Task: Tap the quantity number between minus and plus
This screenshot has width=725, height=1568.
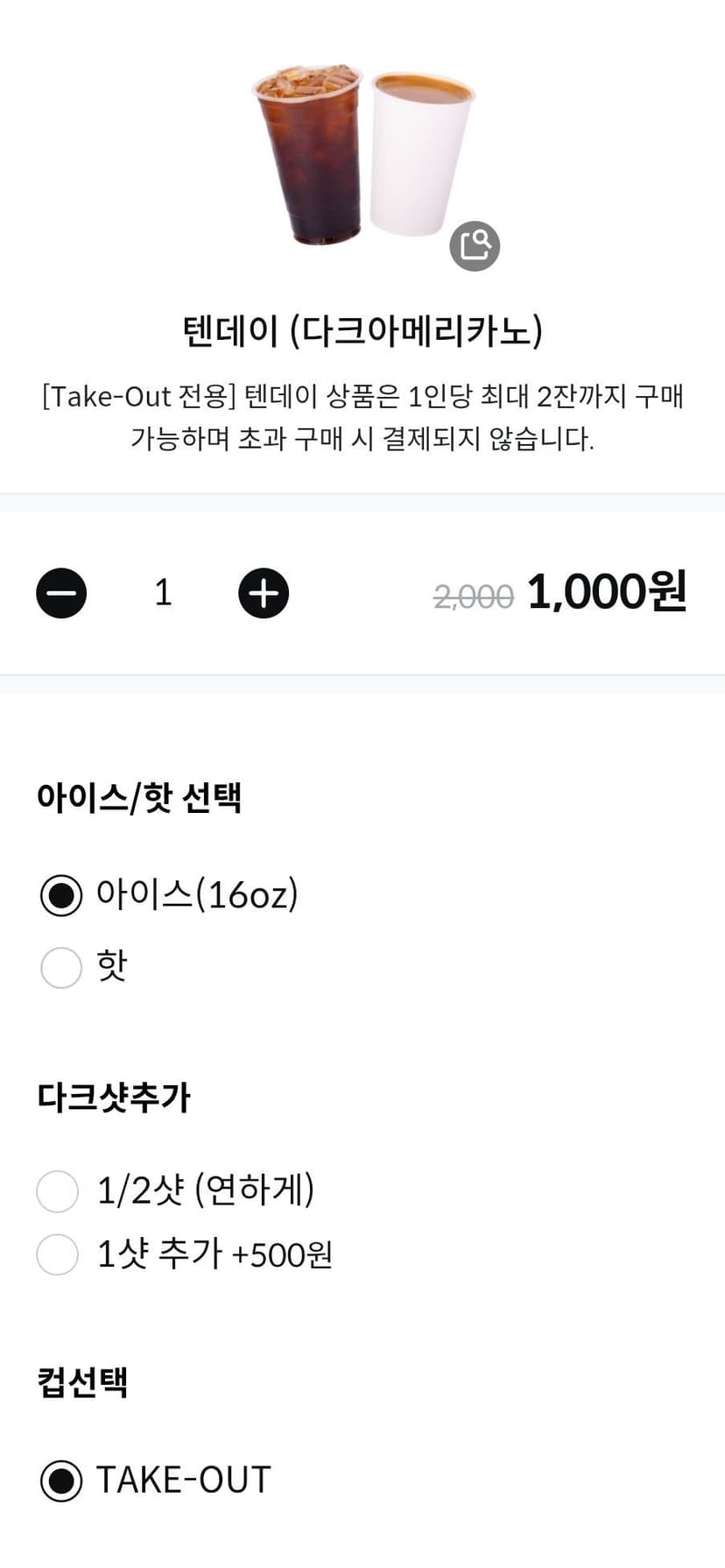Action: (163, 593)
